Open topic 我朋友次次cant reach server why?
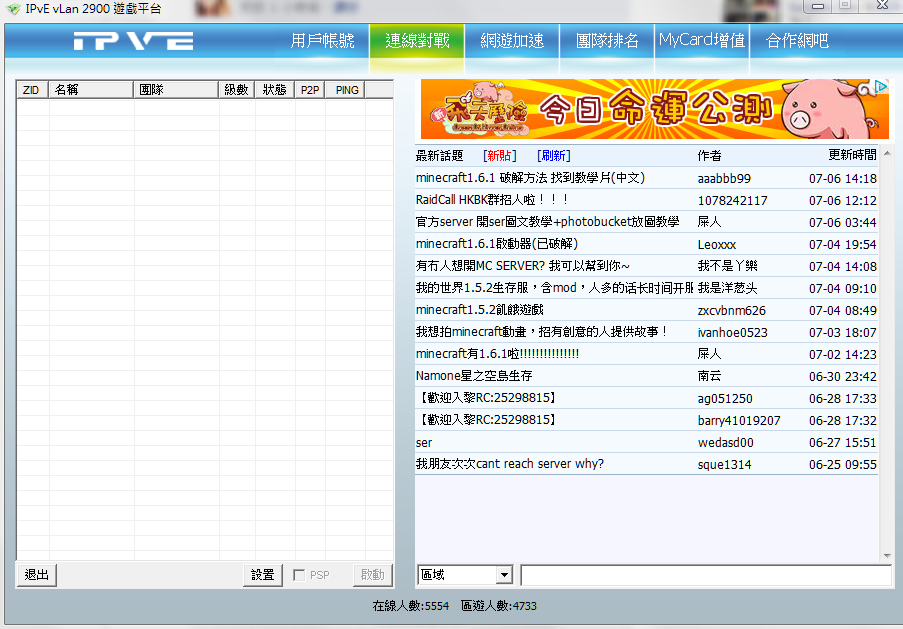 pos(510,464)
